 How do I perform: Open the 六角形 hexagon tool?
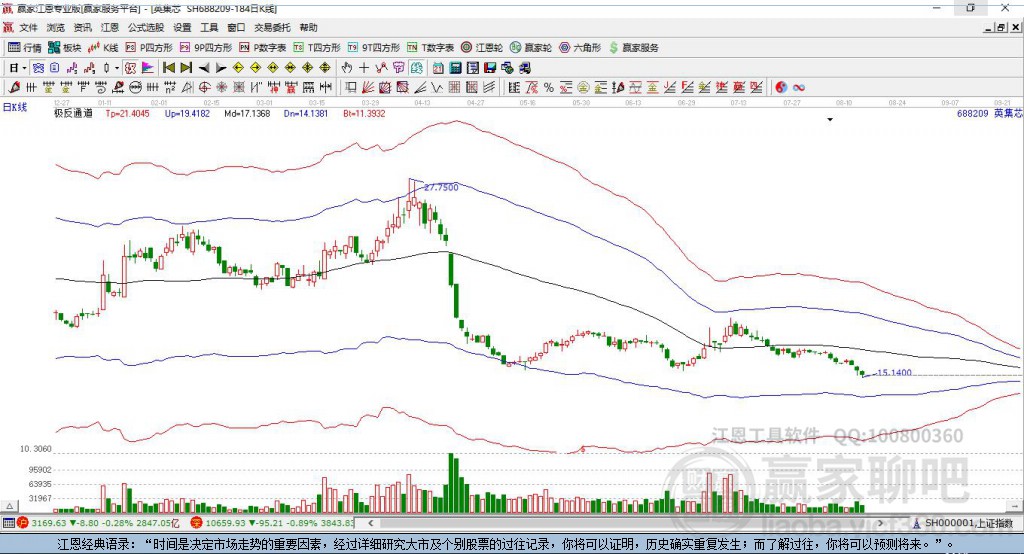coord(580,48)
